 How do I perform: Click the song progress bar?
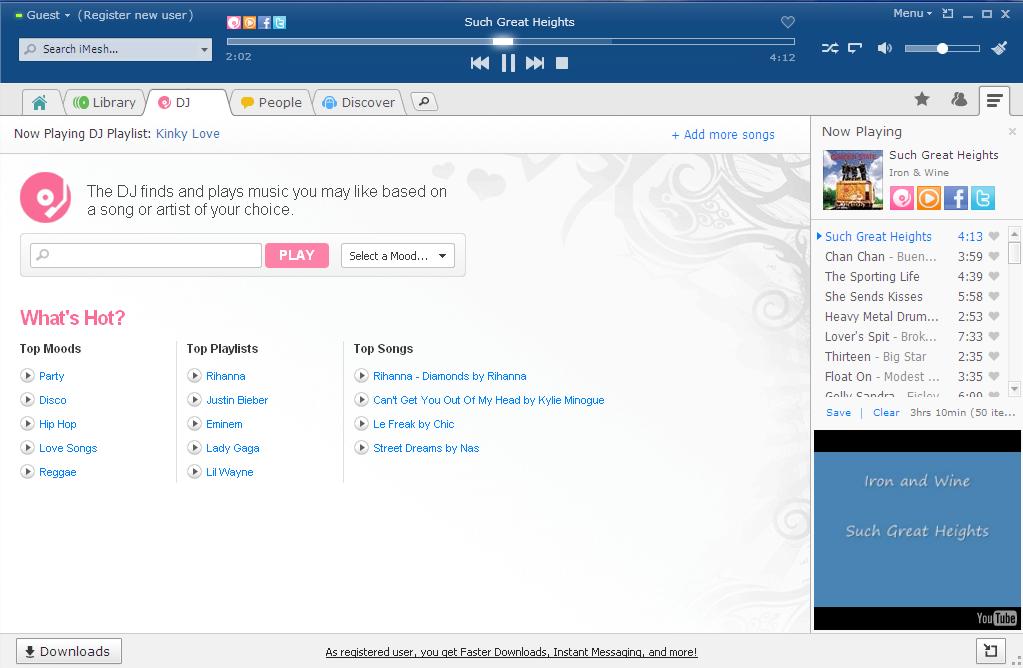pos(511,41)
